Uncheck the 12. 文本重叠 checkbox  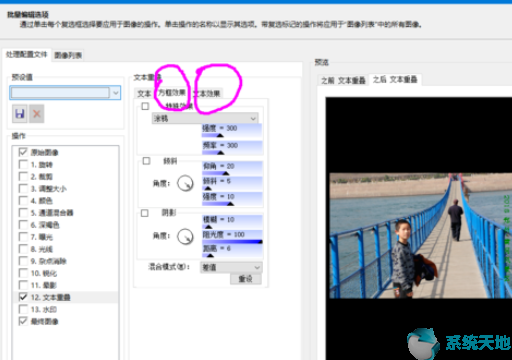[23, 297]
